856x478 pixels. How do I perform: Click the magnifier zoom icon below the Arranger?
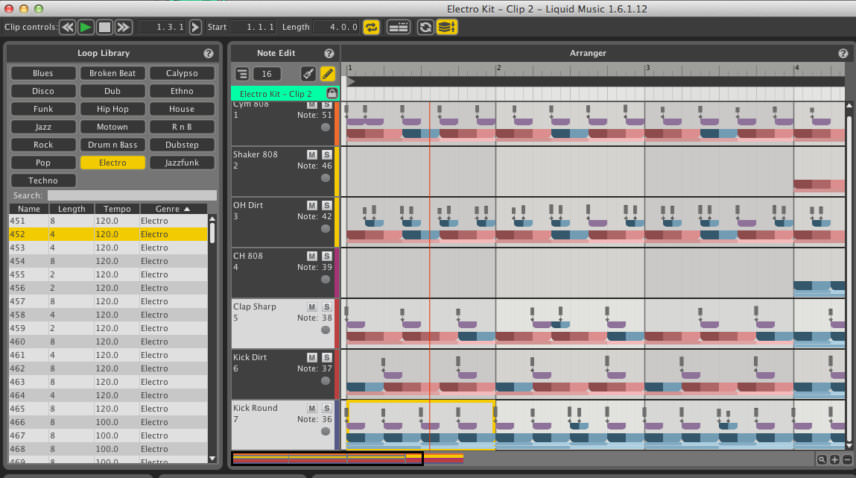(x=822, y=460)
